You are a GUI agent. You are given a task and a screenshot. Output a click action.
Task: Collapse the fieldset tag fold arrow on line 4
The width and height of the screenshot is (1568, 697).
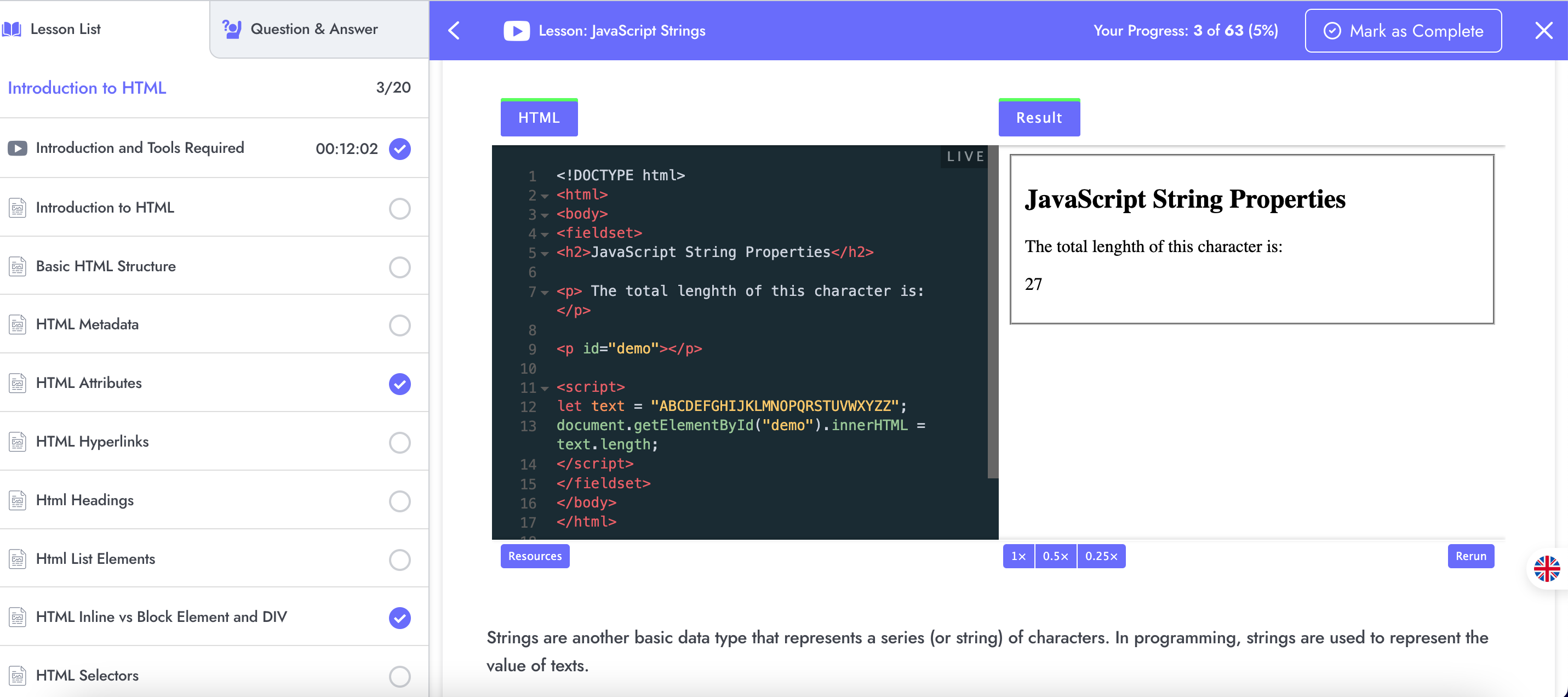click(545, 235)
